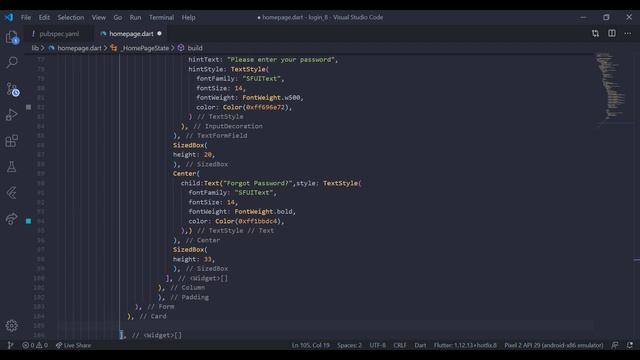640x360 pixels.
Task: Open the Extensions view
Action: 12,141
